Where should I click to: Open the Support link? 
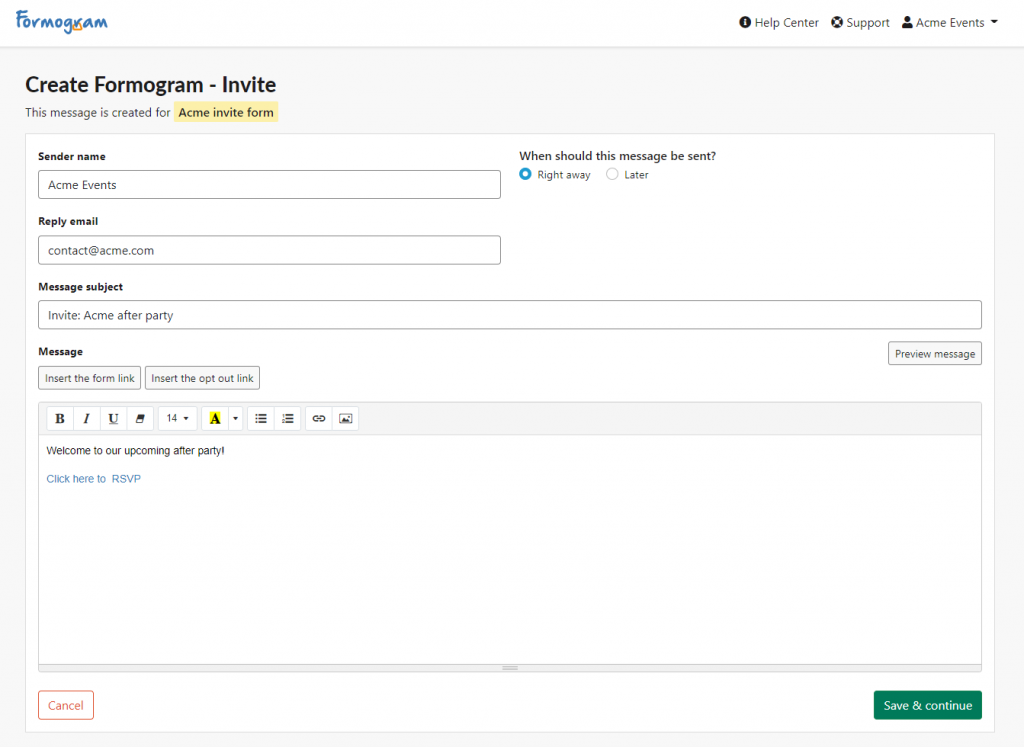pyautogui.click(x=860, y=22)
